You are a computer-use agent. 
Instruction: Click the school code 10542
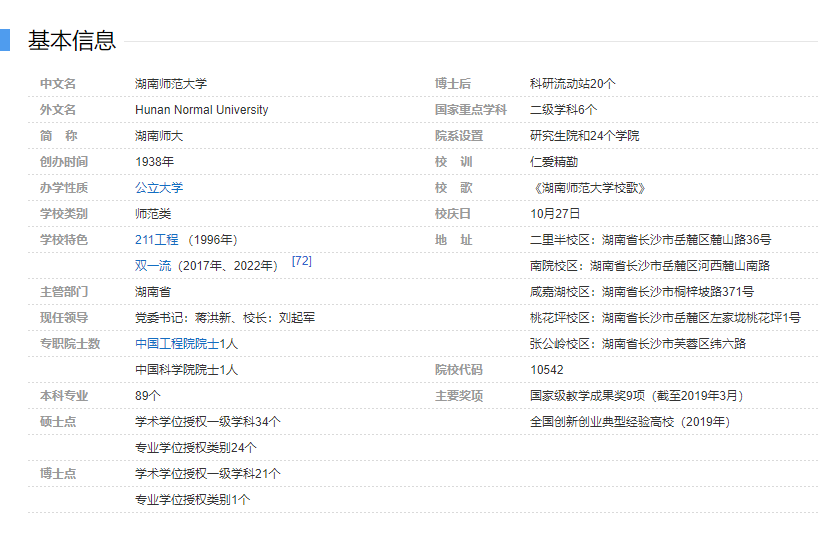547,370
